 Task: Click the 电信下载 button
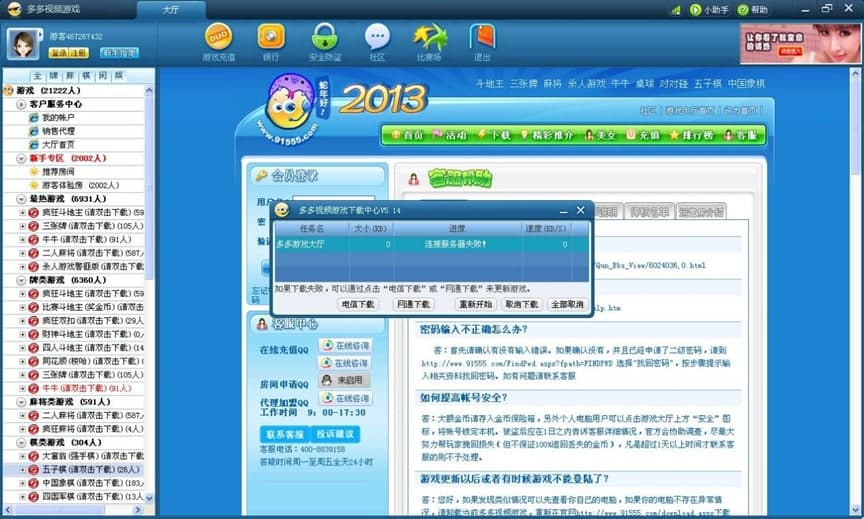358,304
